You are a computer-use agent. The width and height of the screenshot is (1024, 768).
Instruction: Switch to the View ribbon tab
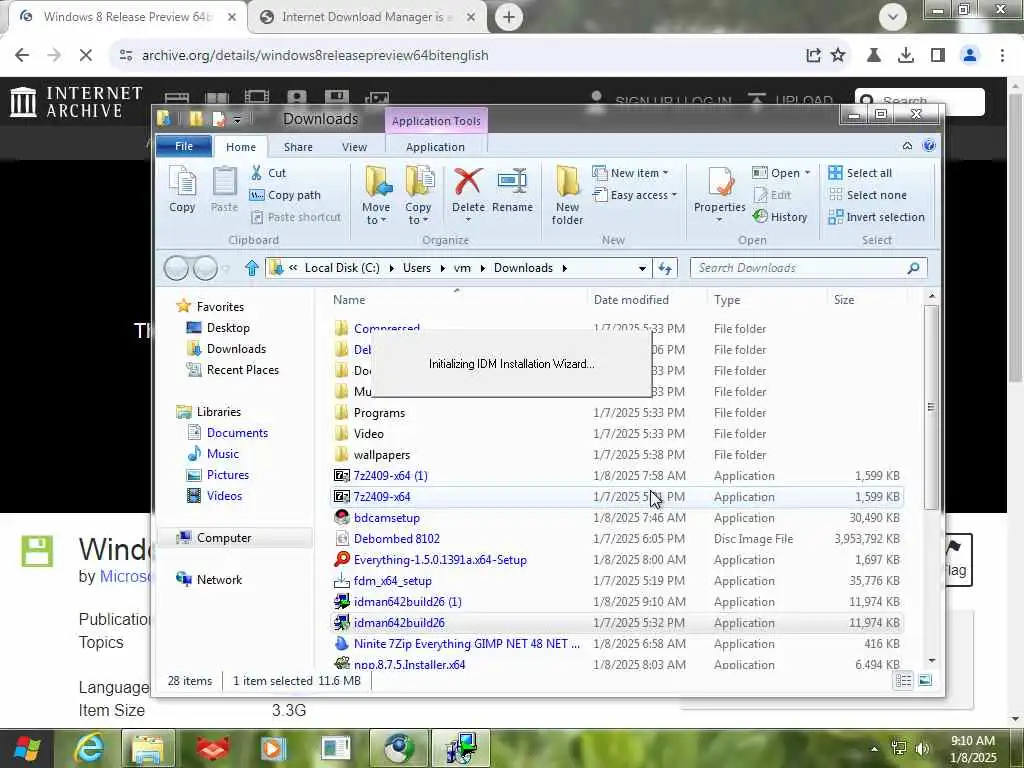click(354, 147)
